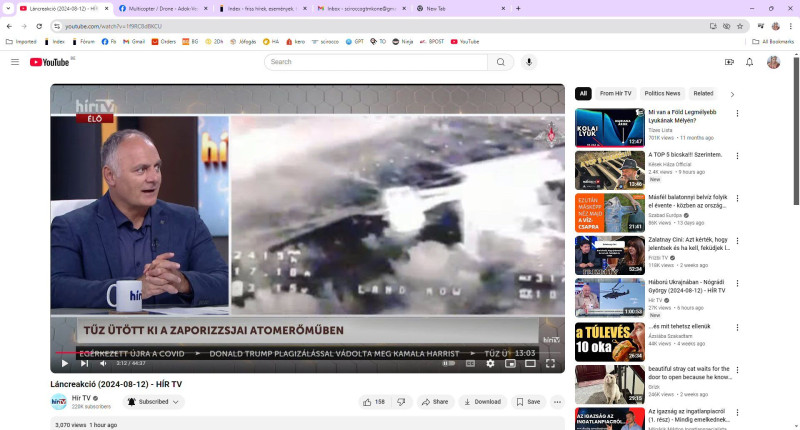Reload the page
The height and width of the screenshot is (430, 800).
tap(39, 26)
